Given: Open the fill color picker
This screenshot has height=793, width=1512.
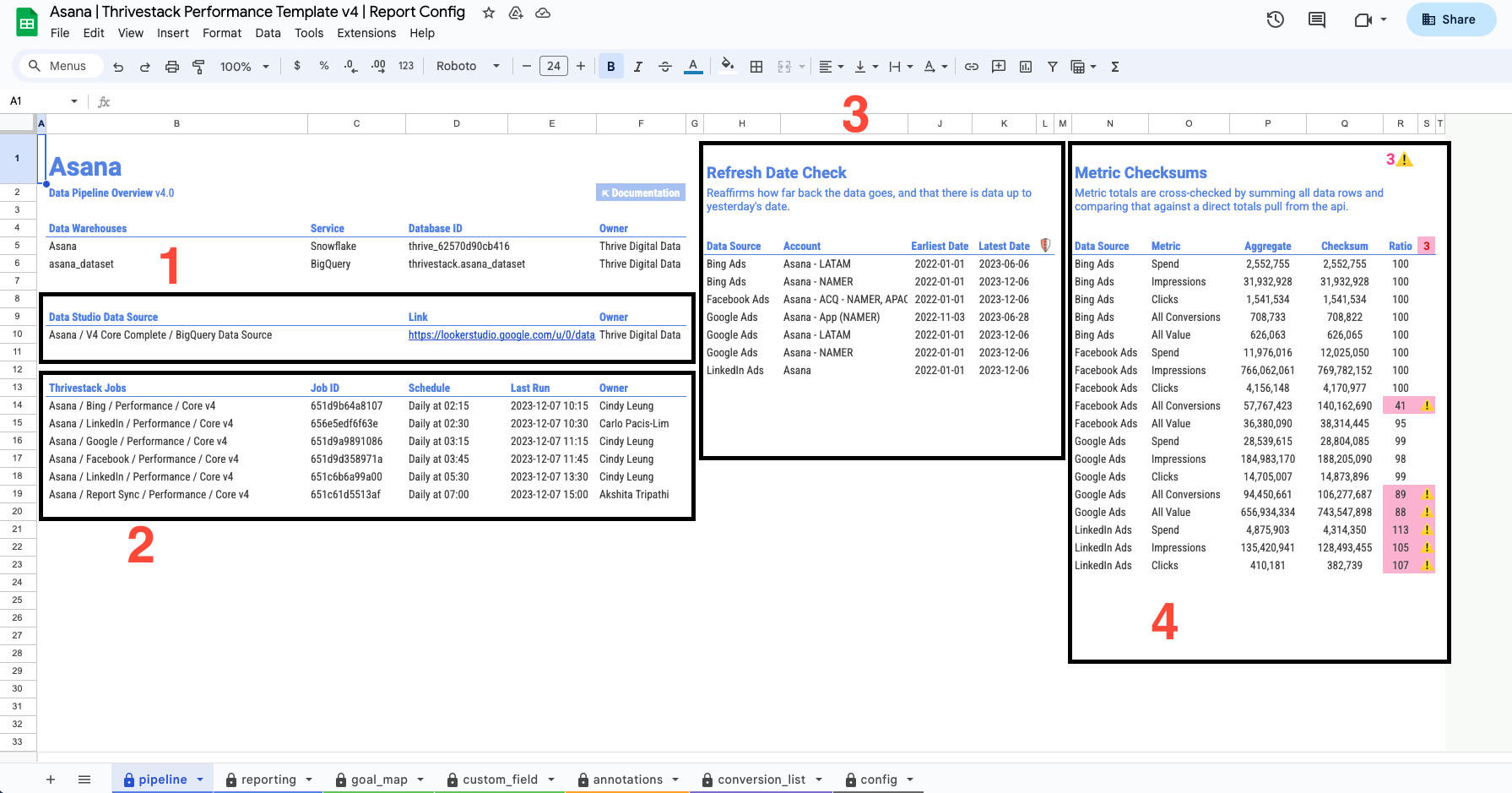Looking at the screenshot, I should [x=727, y=67].
